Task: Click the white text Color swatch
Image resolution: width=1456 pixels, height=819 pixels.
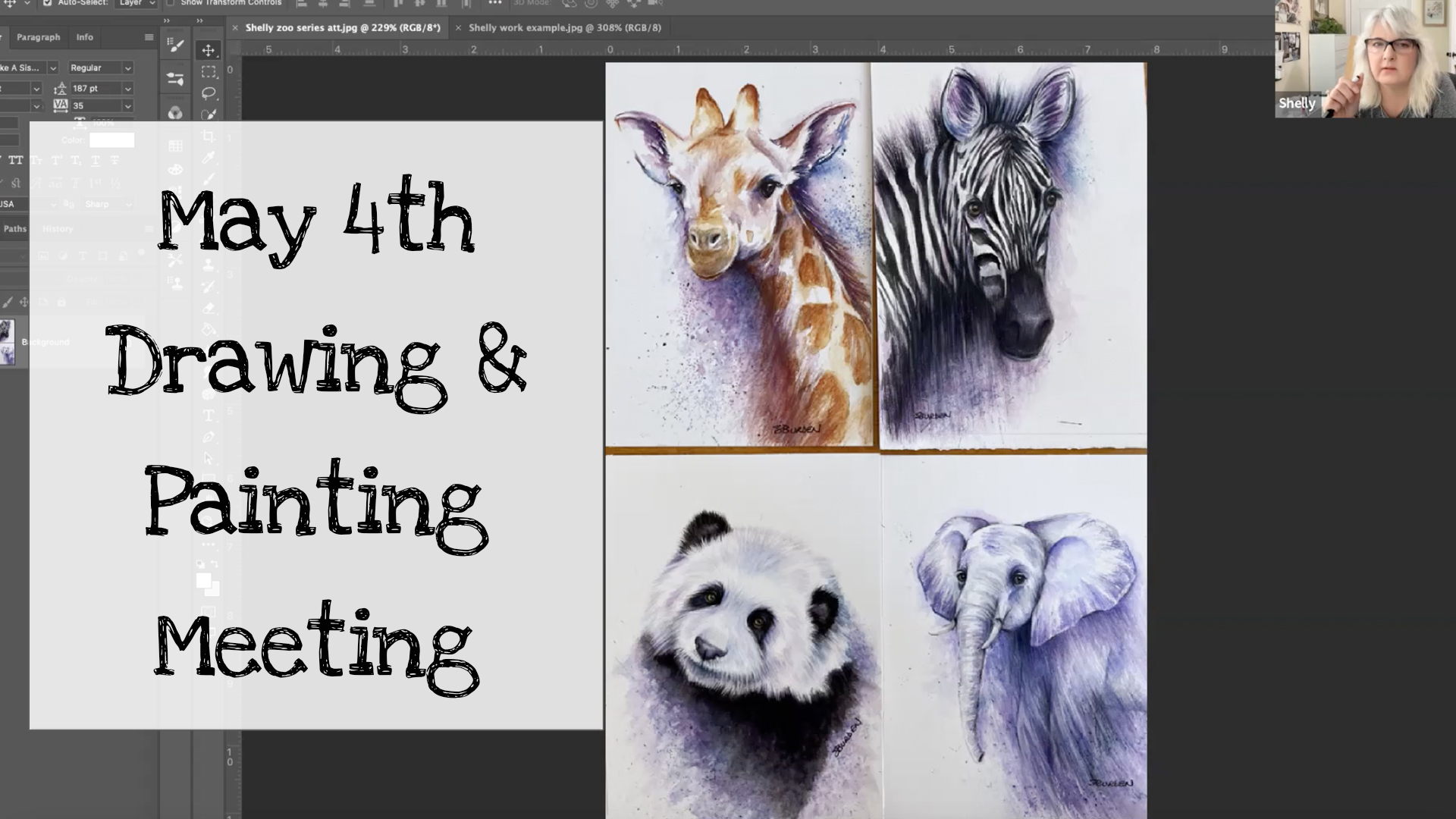Action: [x=111, y=140]
